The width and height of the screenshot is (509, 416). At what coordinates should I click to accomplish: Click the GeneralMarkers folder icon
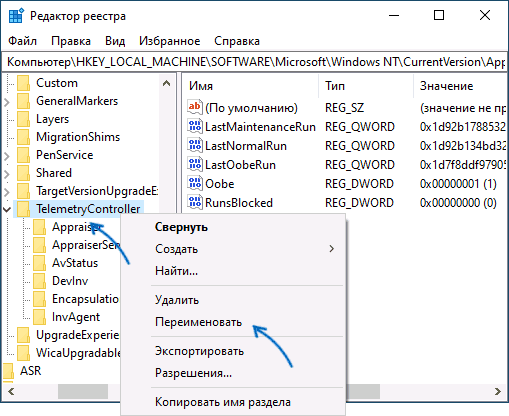click(x=24, y=101)
